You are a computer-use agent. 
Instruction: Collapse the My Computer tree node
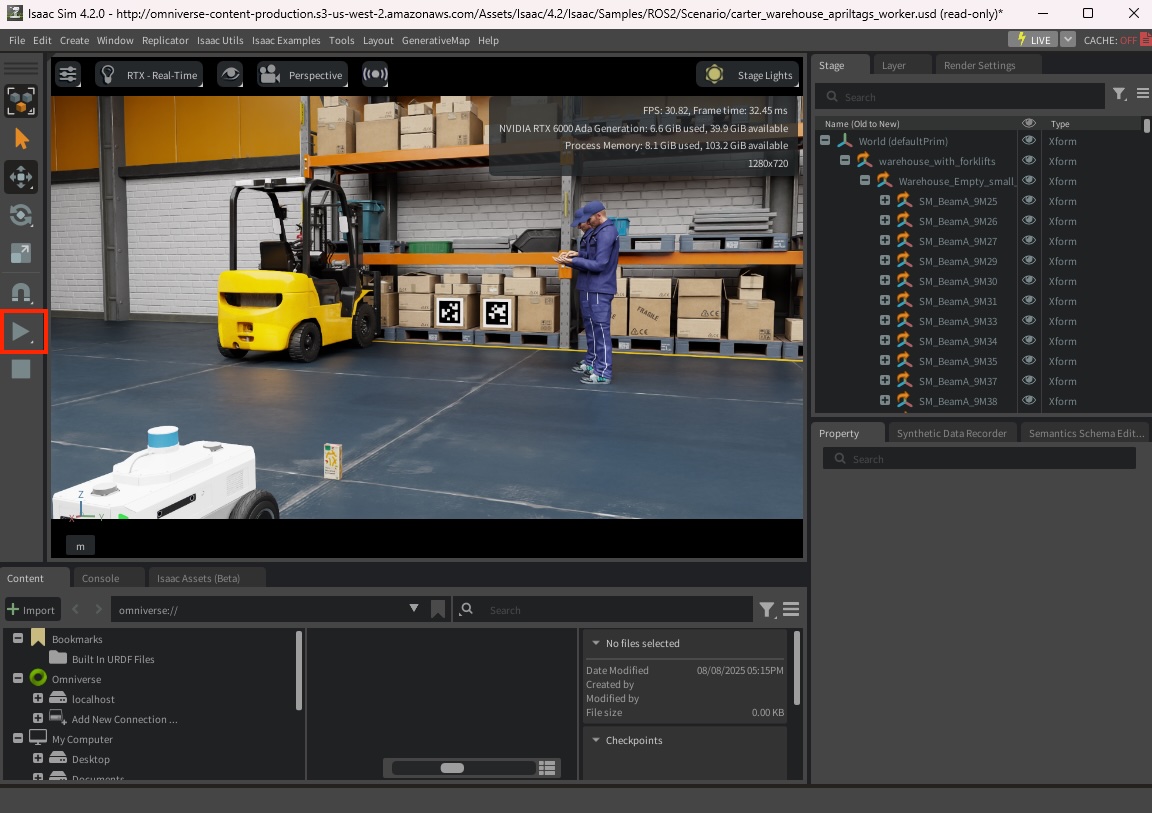(x=18, y=738)
